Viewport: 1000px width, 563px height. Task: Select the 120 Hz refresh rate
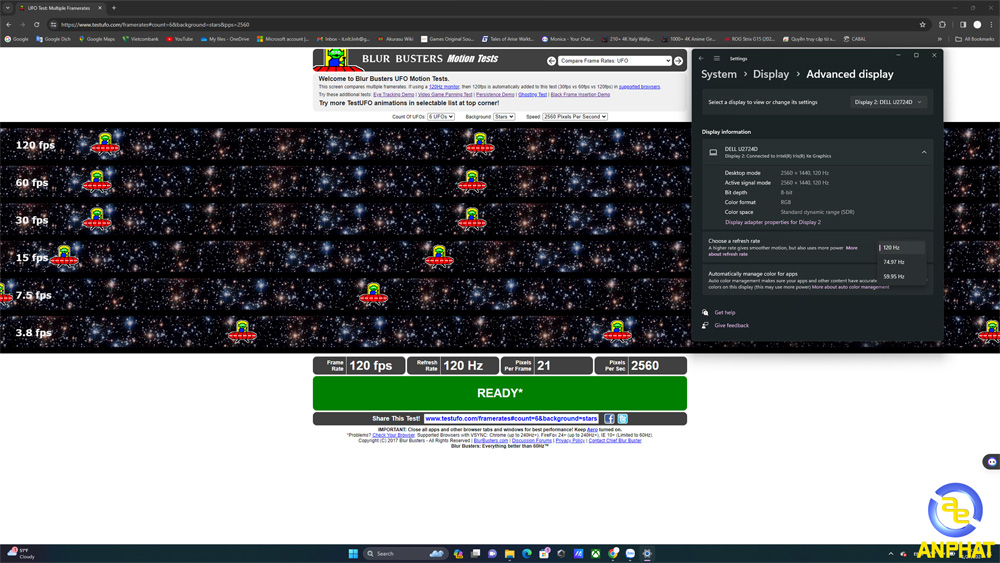tap(902, 247)
